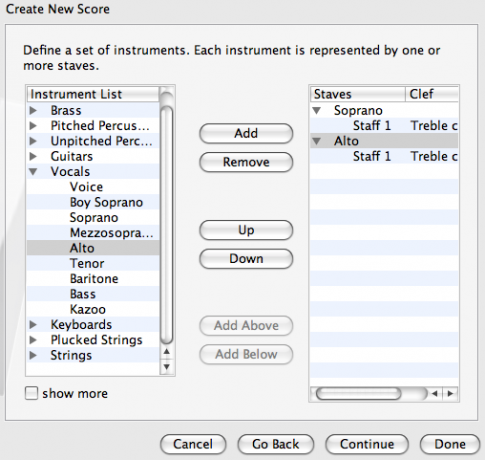Expand the Keyboards category triangle
This screenshot has width=485, height=460.
(x=33, y=325)
